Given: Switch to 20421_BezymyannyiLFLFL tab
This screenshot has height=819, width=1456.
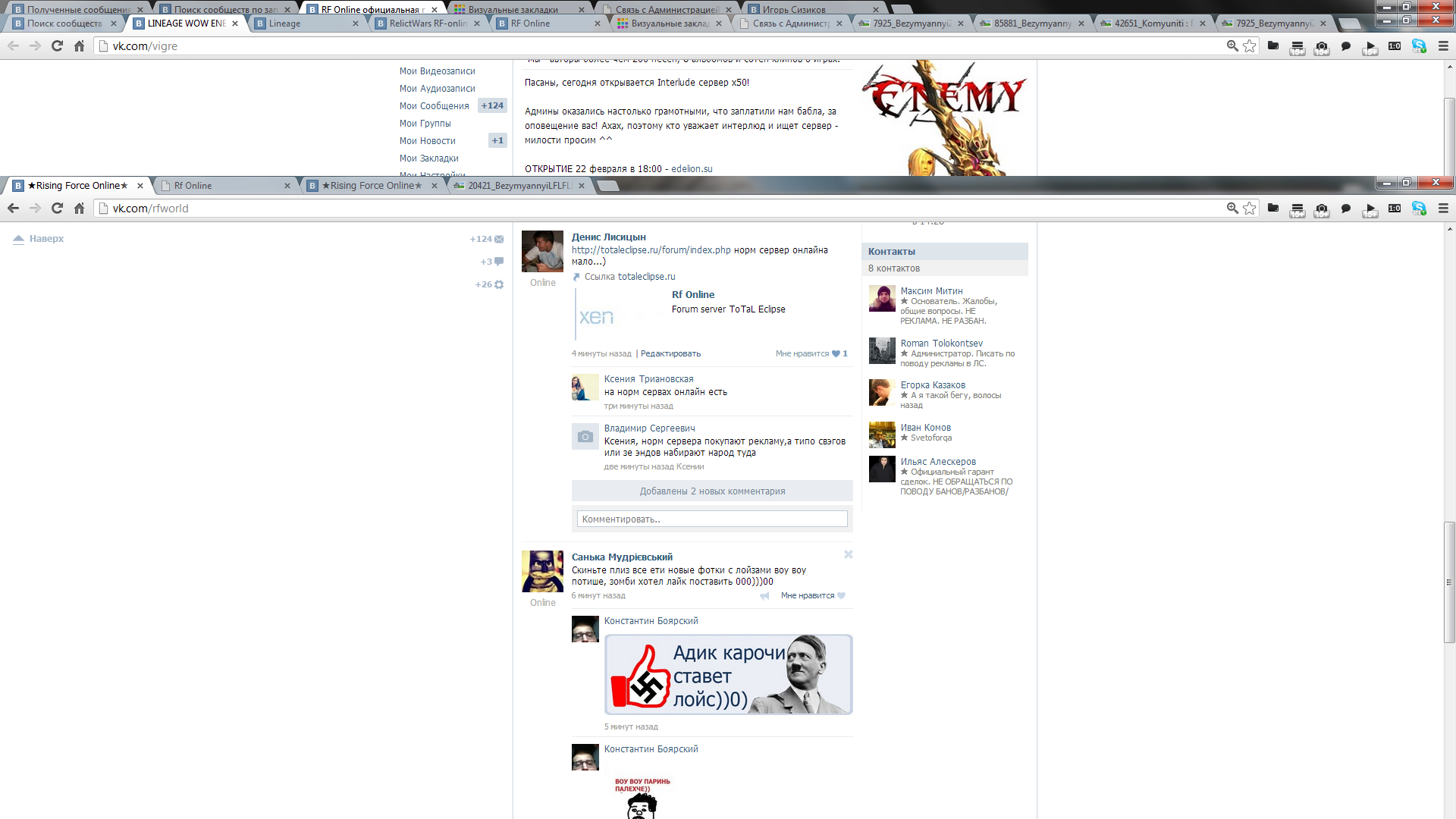Looking at the screenshot, I should point(519,186).
